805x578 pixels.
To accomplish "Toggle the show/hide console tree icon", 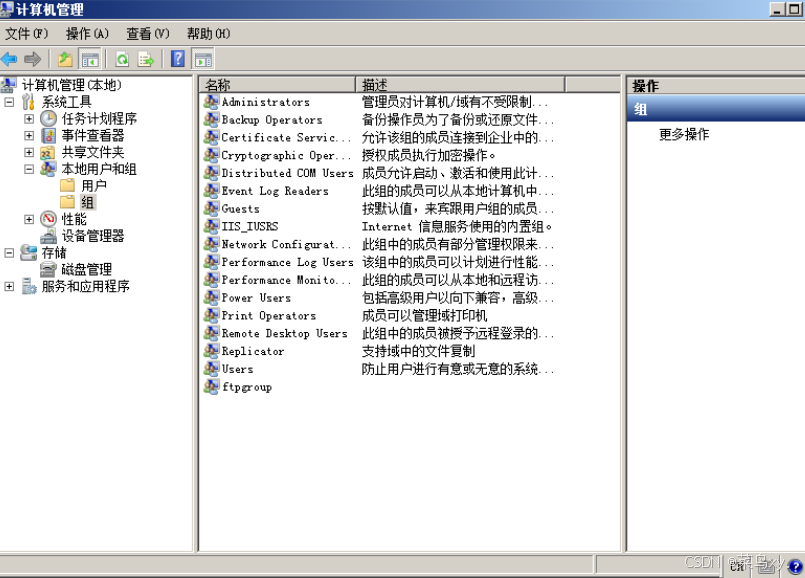I will coord(89,60).
